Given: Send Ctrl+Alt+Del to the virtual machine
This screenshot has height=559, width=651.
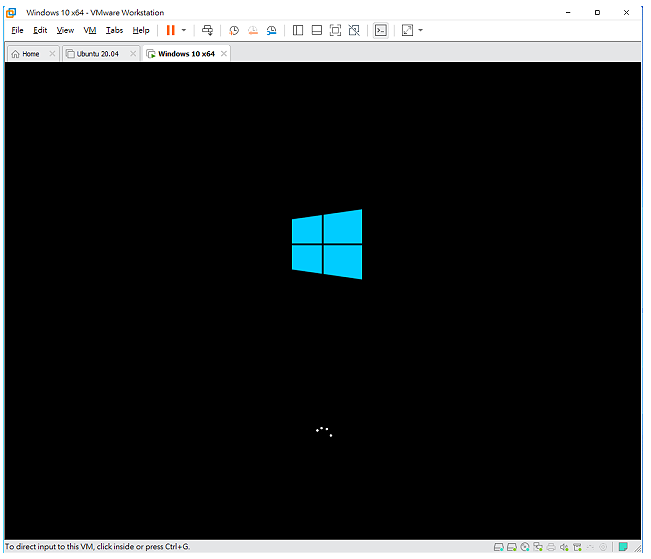Looking at the screenshot, I should [x=207, y=30].
